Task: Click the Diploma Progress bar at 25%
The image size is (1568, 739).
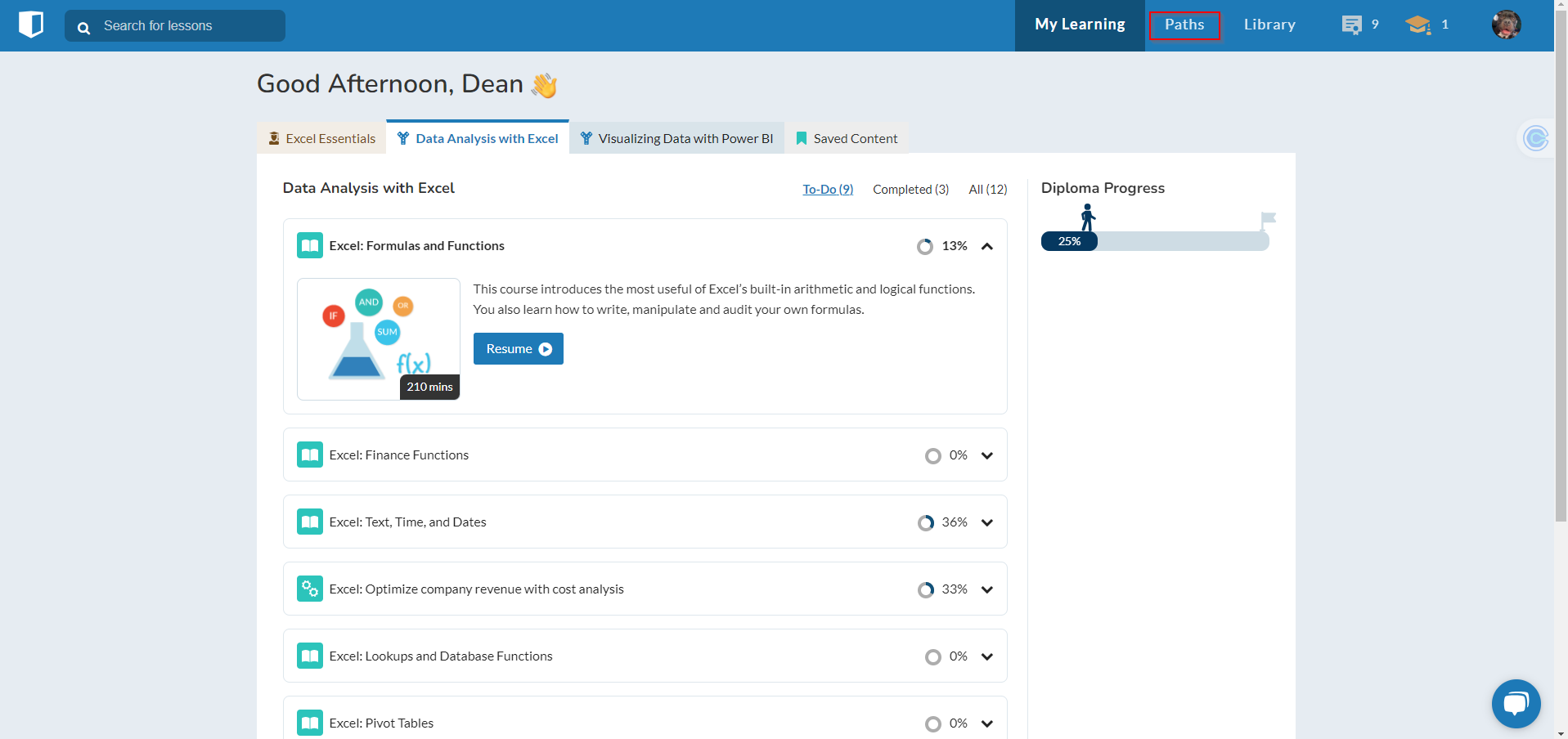Action: [1154, 241]
